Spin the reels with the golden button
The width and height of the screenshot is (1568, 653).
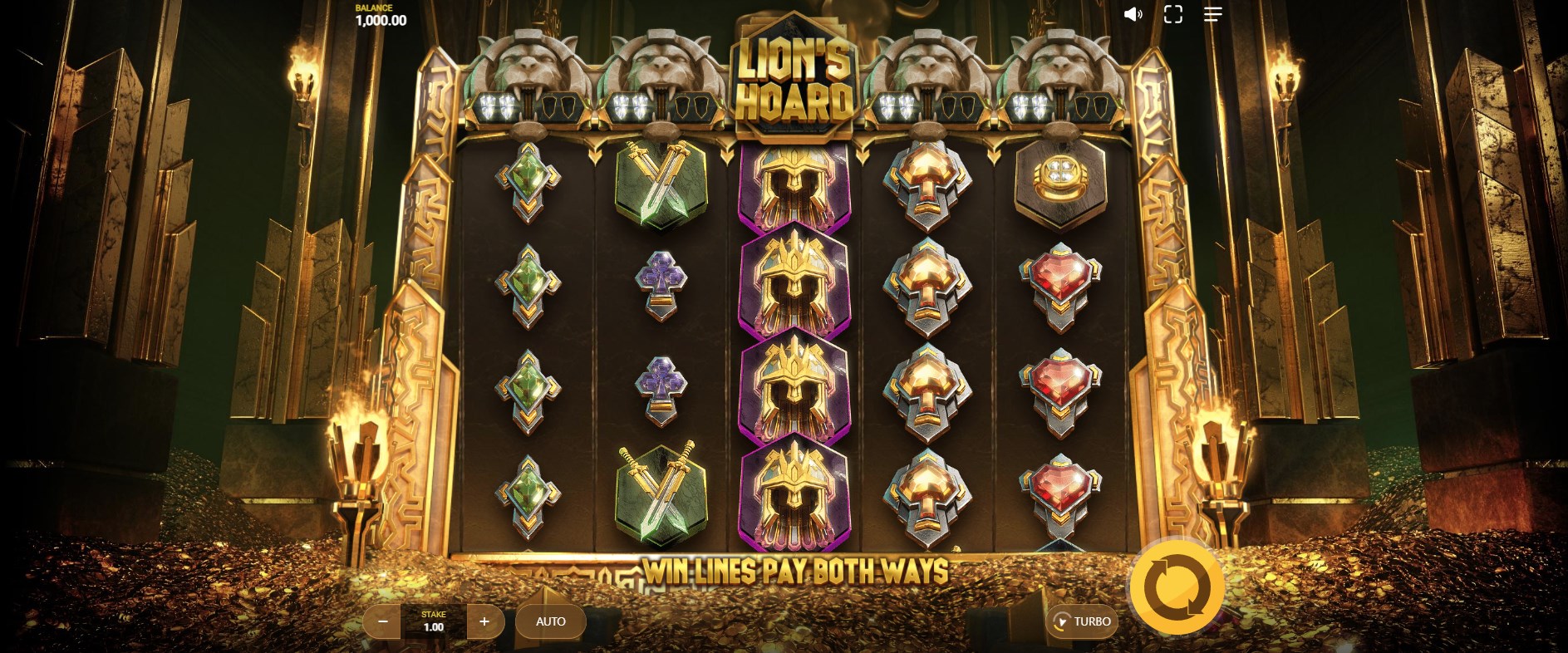click(x=1177, y=587)
